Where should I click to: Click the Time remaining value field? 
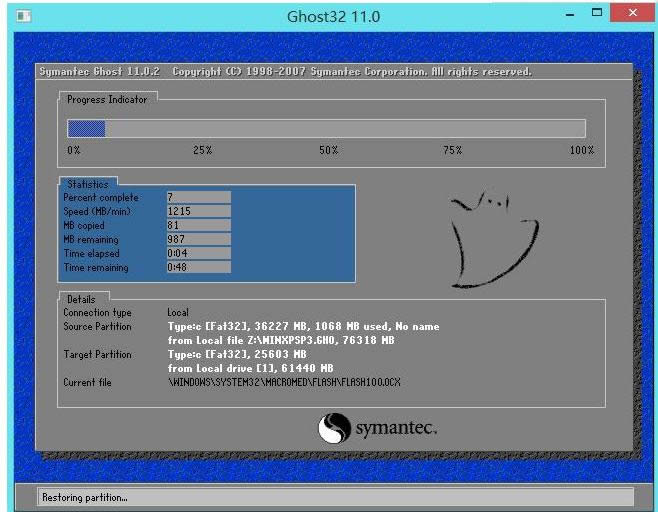coord(198,267)
